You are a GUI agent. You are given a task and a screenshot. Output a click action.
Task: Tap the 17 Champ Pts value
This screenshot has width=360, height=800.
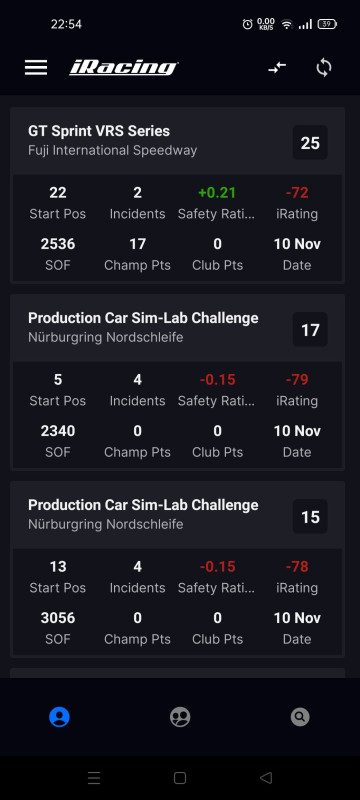(137, 244)
